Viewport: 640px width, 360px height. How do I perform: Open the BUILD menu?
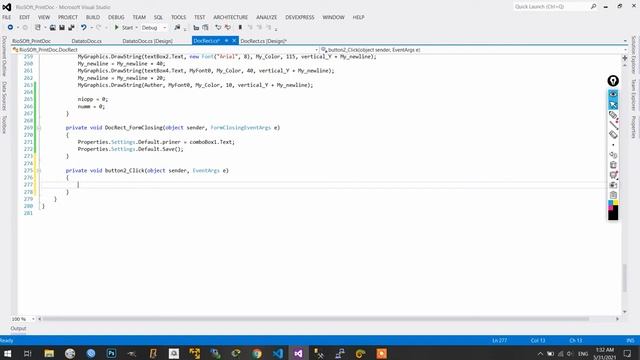93,17
